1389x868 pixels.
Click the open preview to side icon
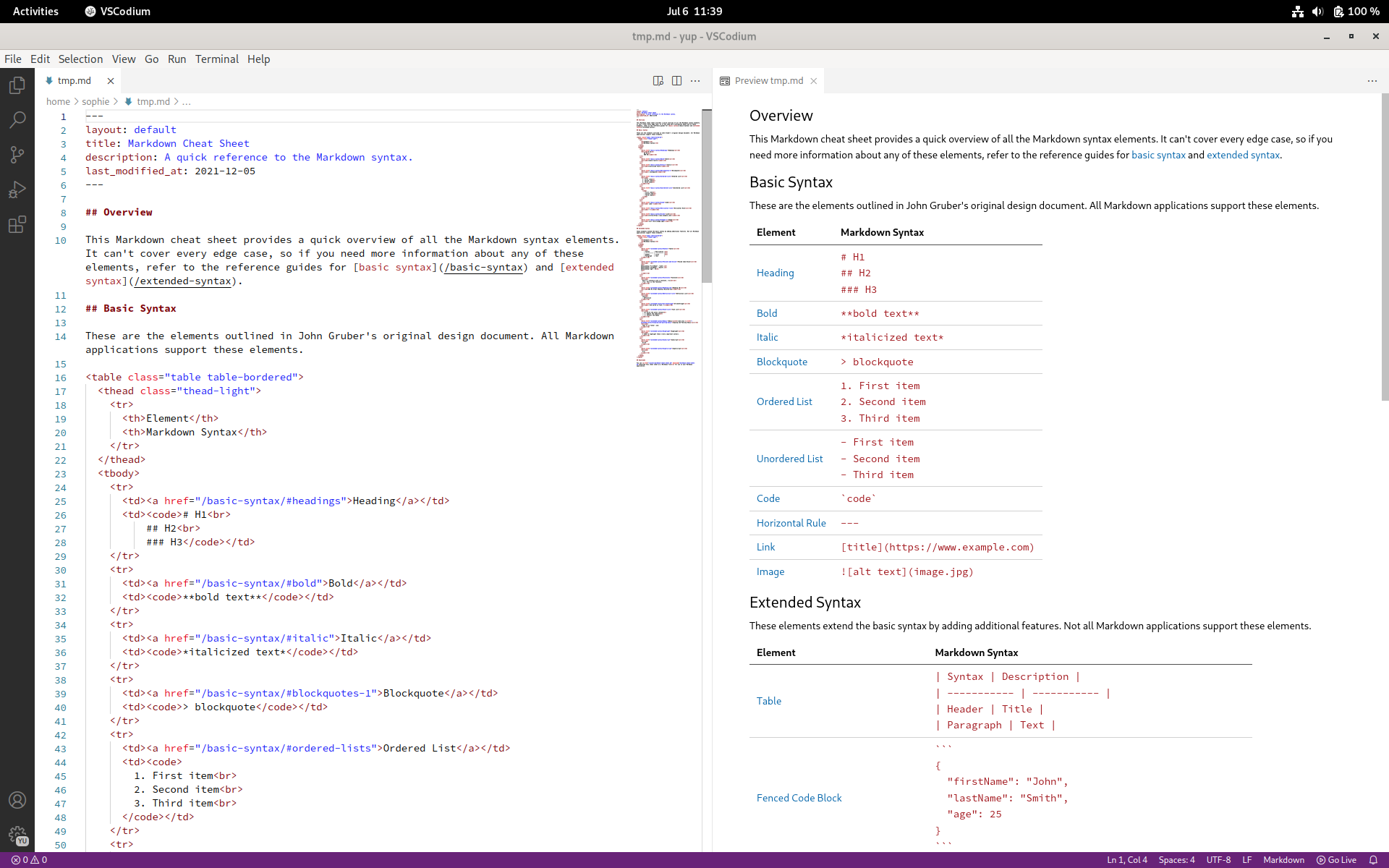point(658,81)
